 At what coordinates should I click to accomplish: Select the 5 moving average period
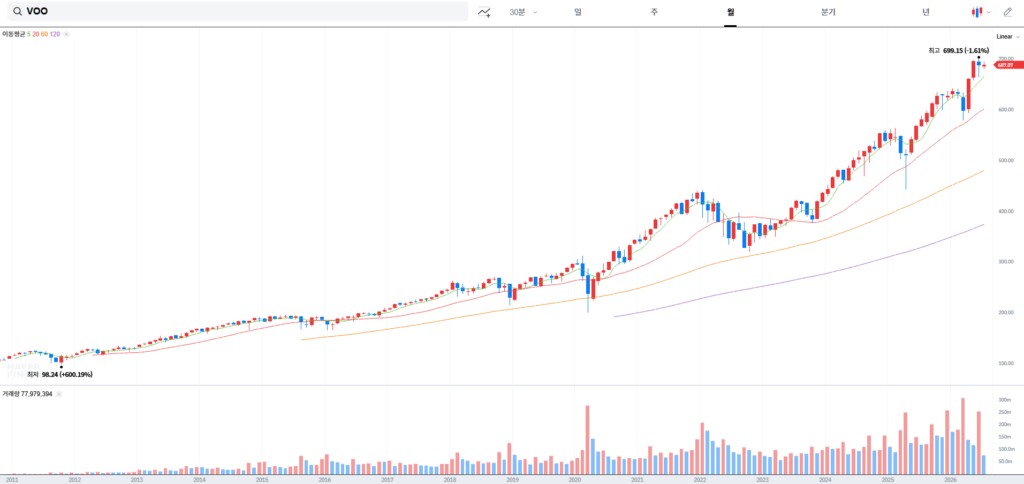(29, 34)
